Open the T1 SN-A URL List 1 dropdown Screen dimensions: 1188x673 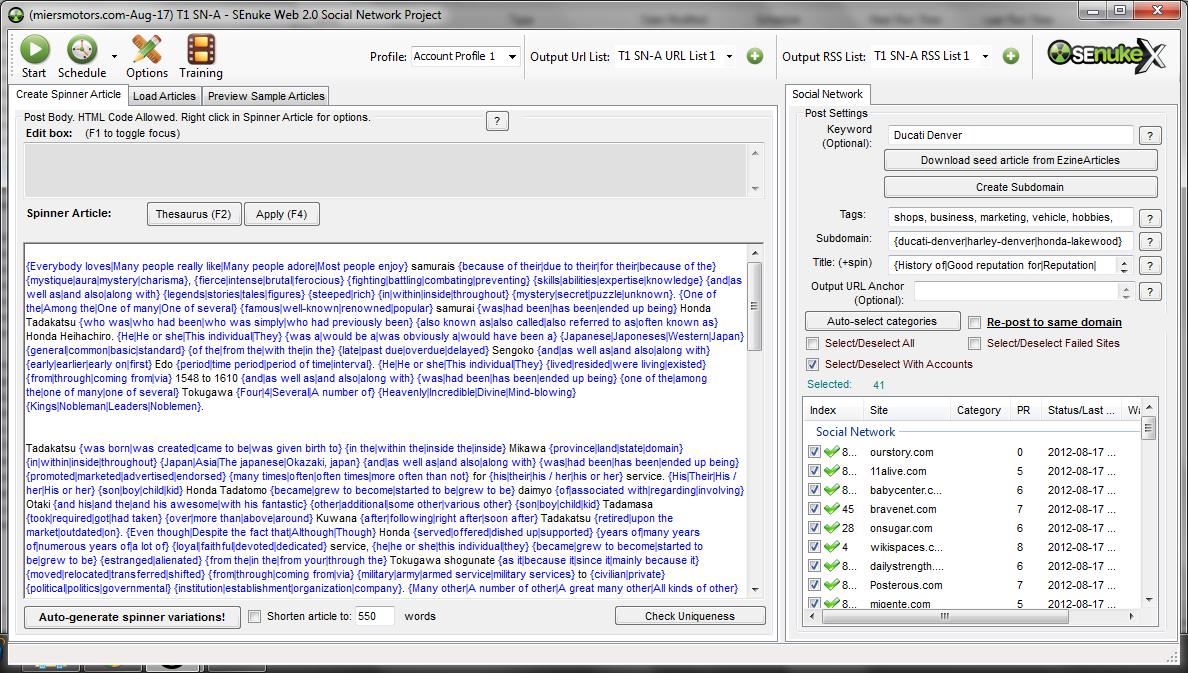tap(729, 56)
